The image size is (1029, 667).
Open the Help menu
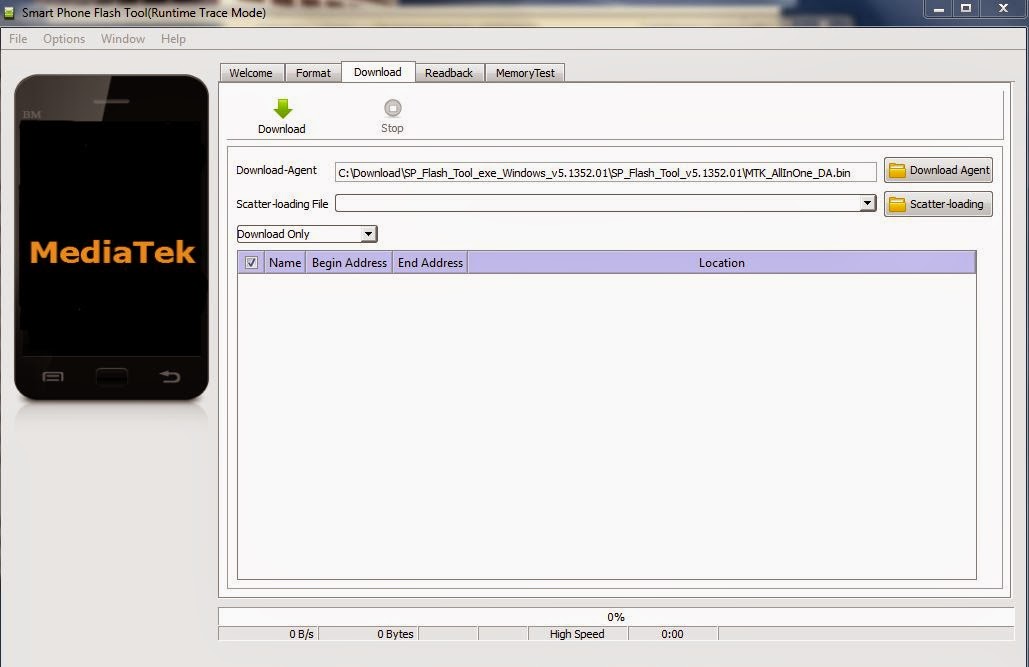coord(173,39)
